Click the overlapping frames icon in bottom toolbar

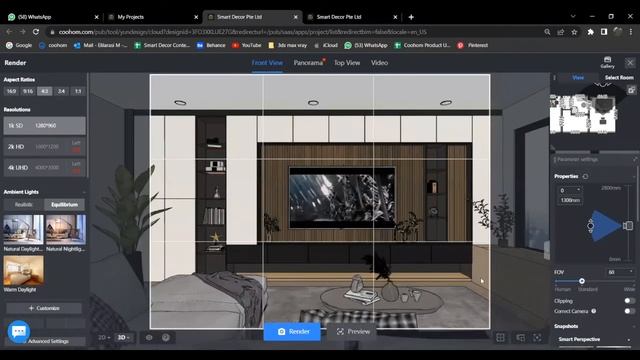[520, 338]
